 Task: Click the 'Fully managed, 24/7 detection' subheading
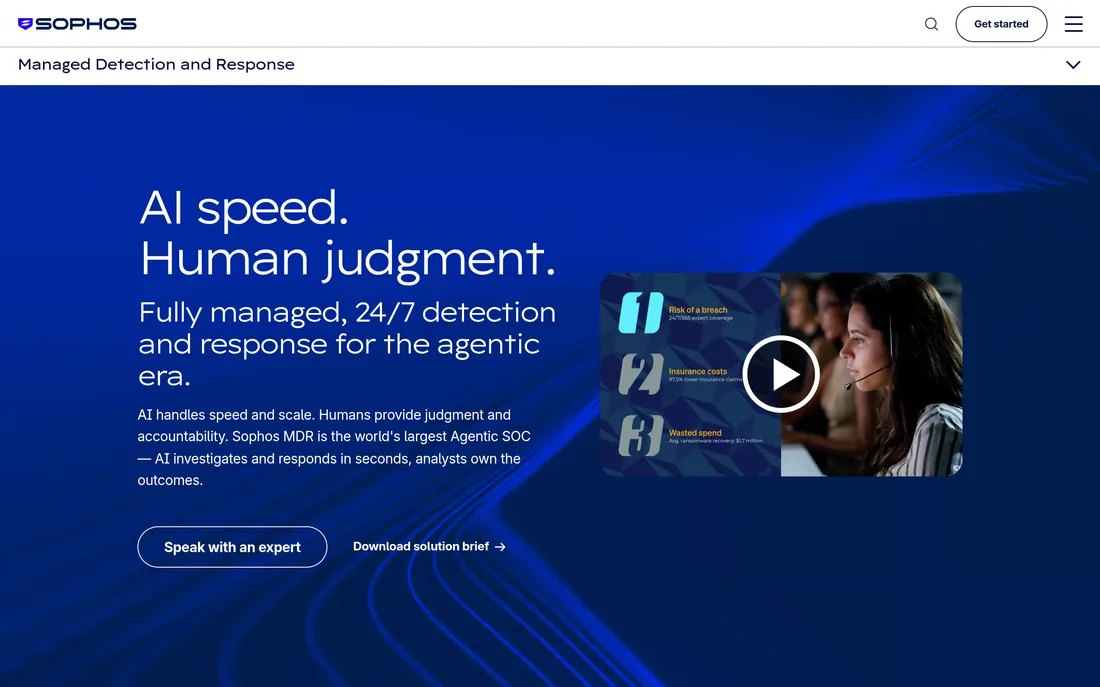pyautogui.click(x=347, y=343)
